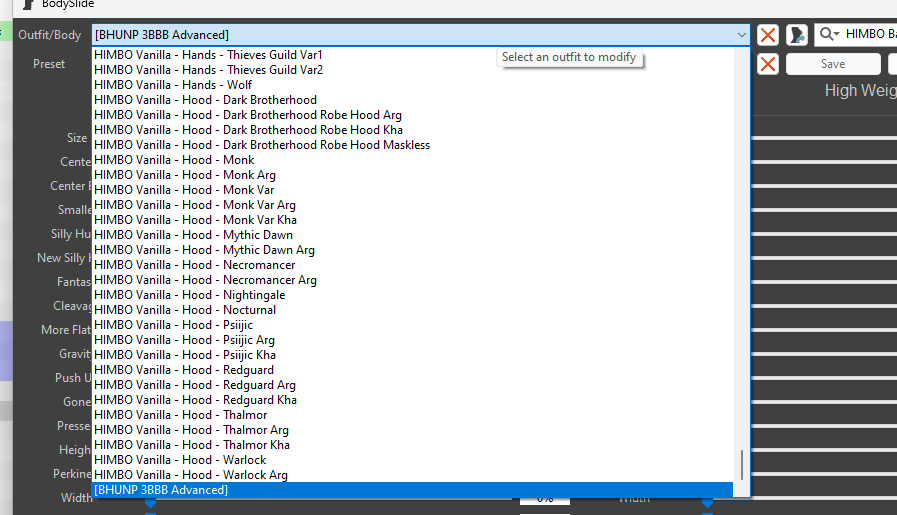This screenshot has height=515, width=897.
Task: Pick HIMBO Vanilla - Hood - Warlock Arg
Action: tap(412, 475)
